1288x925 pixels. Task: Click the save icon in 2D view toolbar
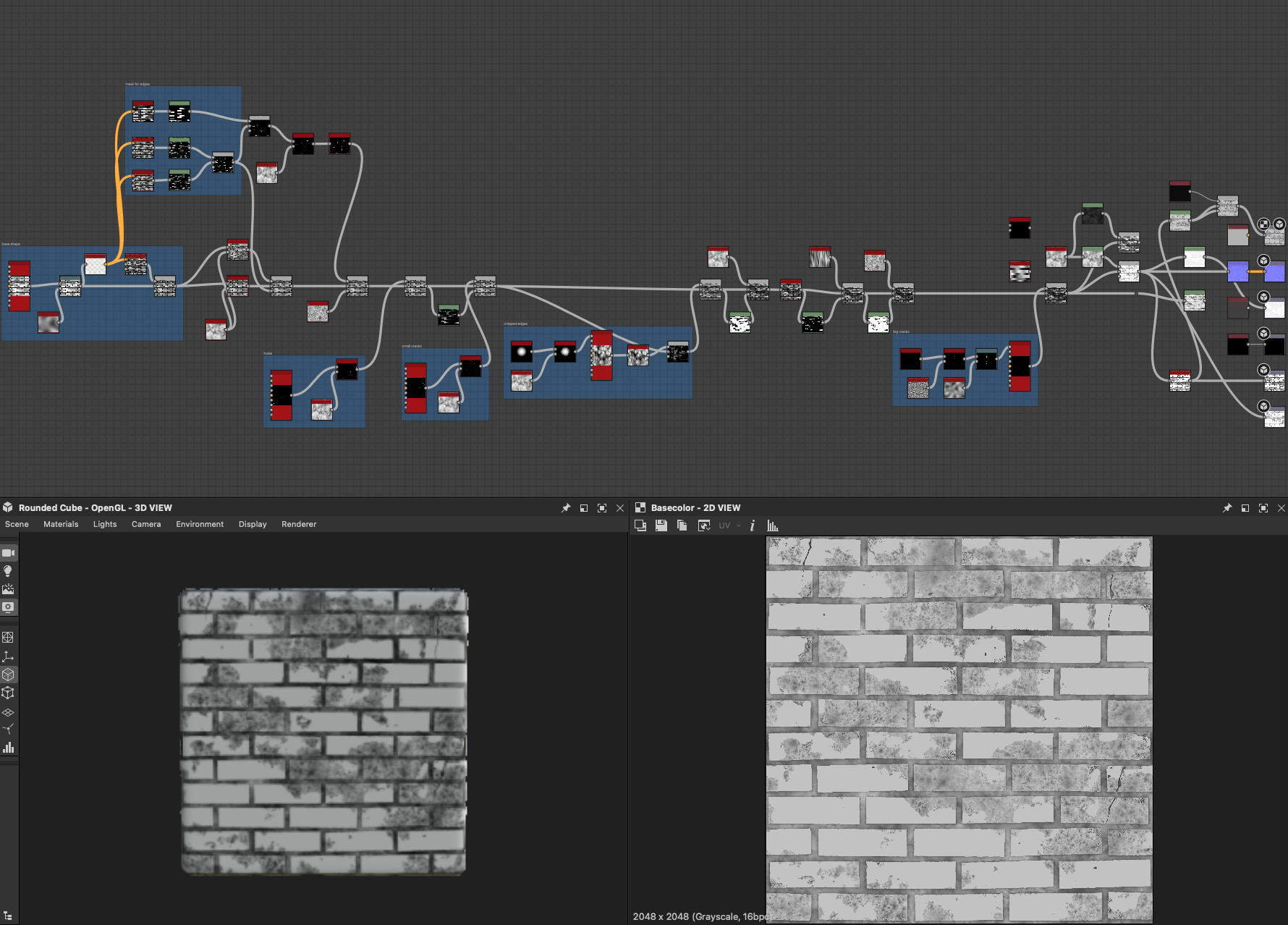(x=661, y=525)
